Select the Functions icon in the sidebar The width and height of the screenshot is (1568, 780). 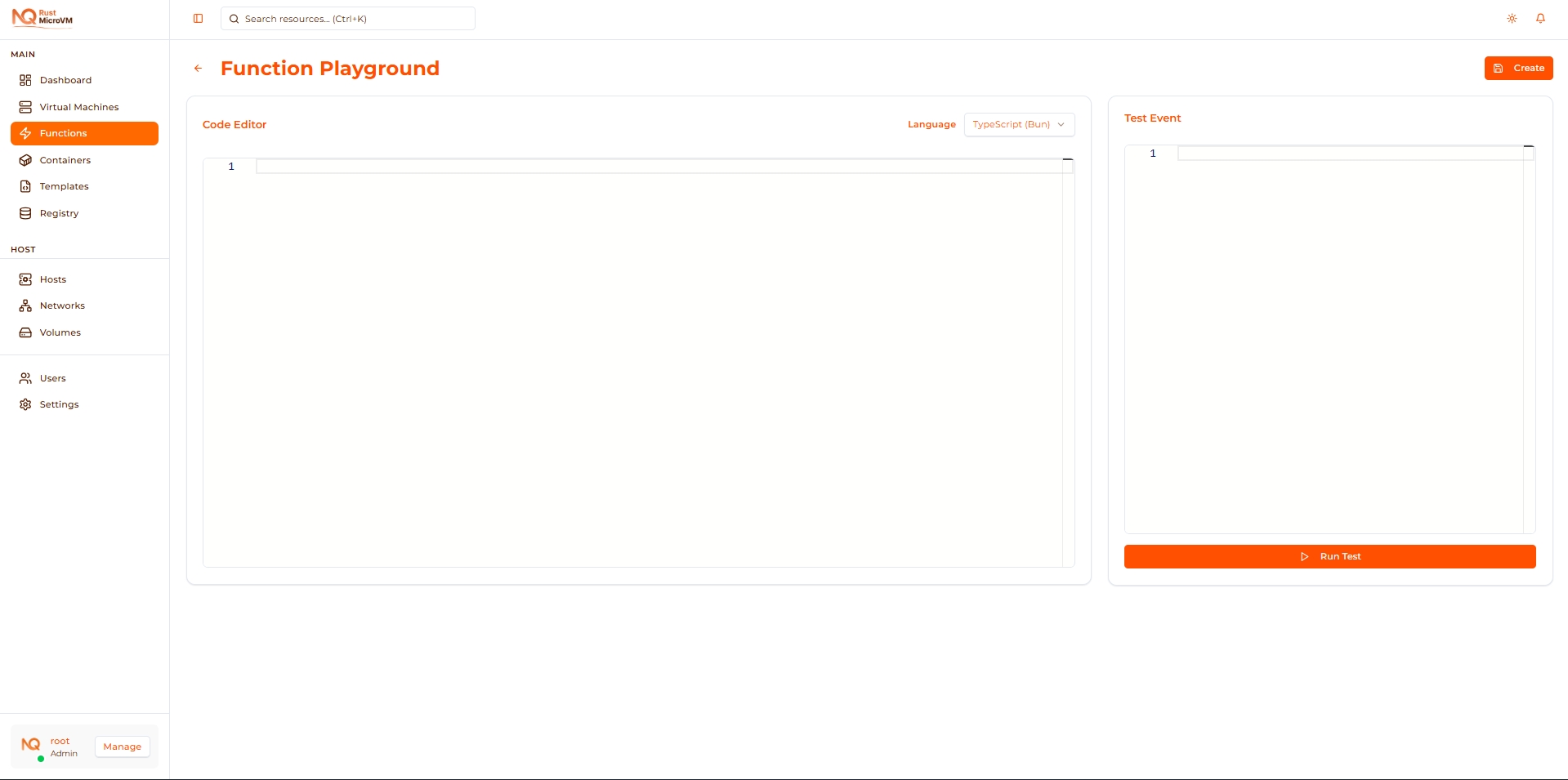point(25,133)
